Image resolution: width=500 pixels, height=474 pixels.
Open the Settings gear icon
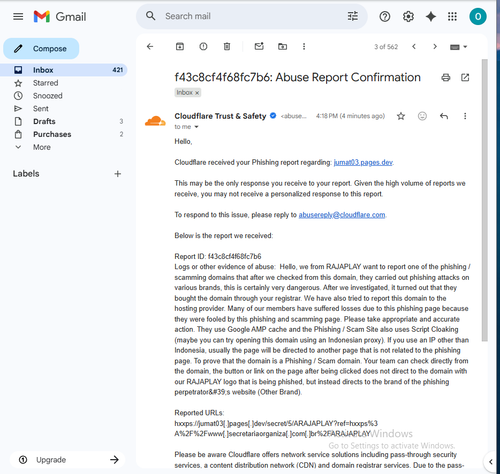[x=408, y=16]
